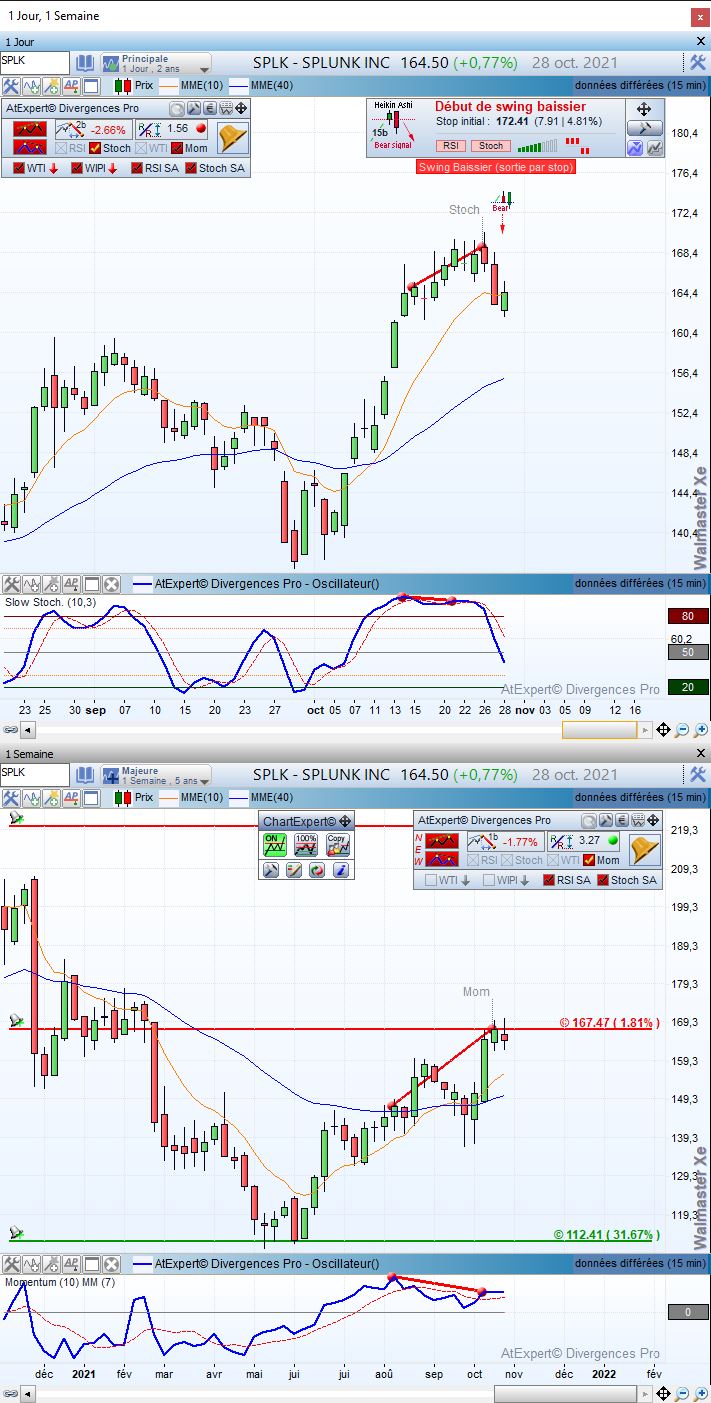
Task: Click the SPLK ticker input on daily chart
Action: pos(35,62)
